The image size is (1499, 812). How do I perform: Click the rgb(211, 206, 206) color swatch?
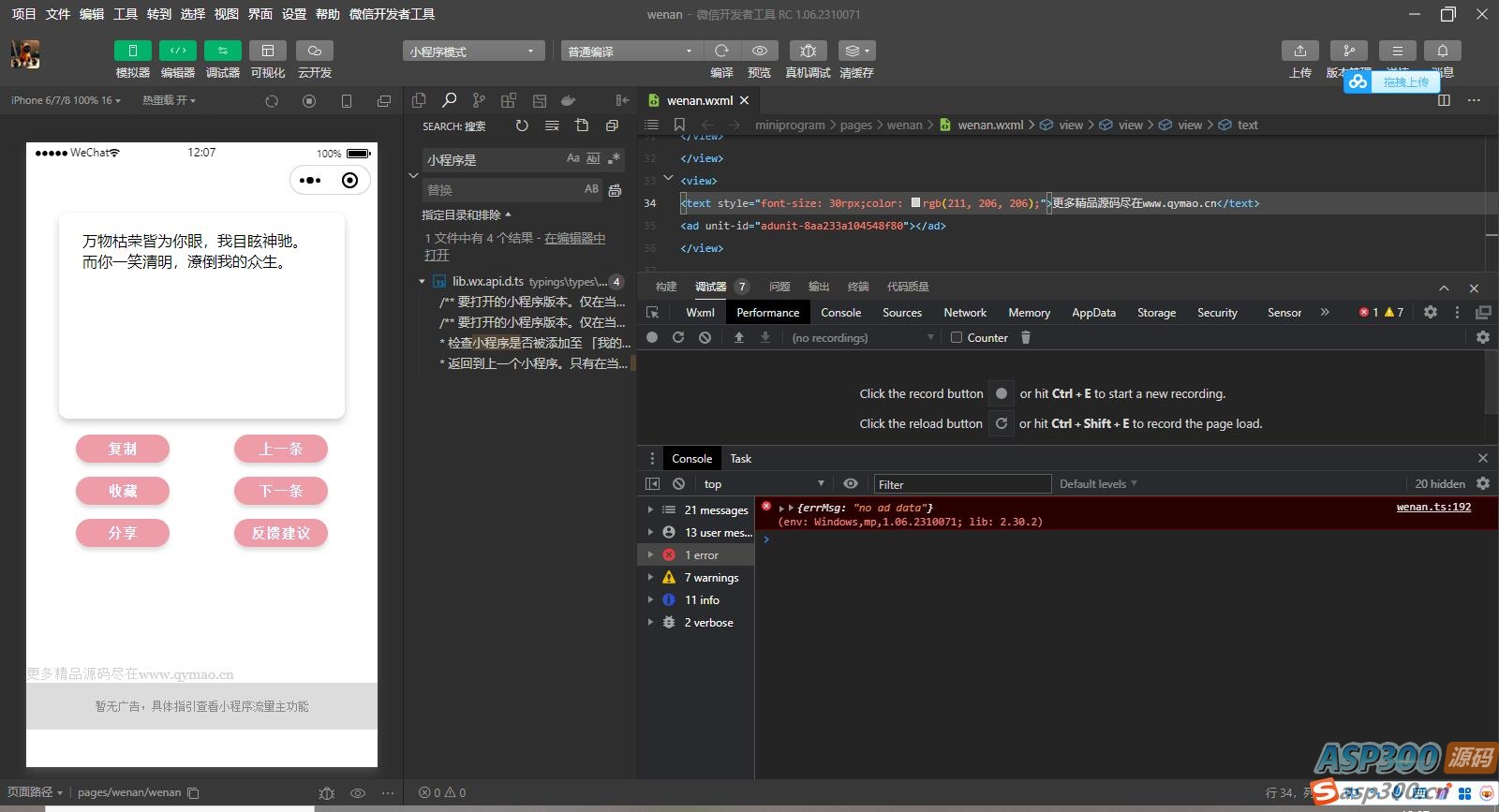coord(915,203)
